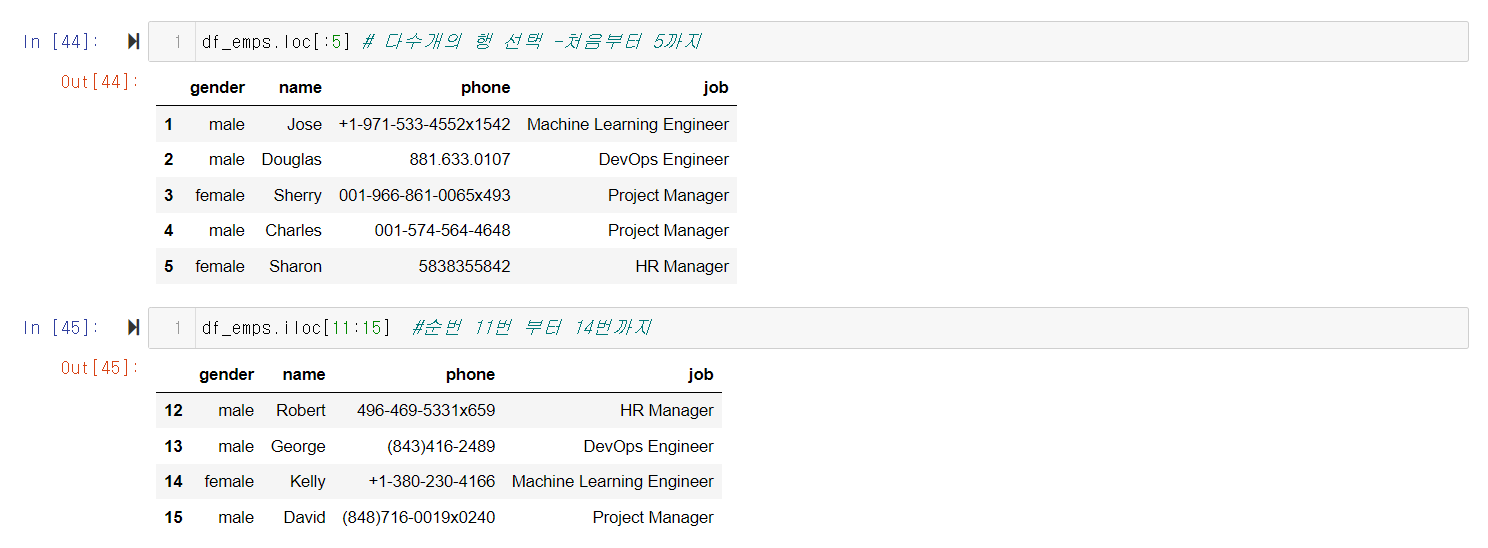Click line number 1 in cell In [44]
This screenshot has height=548, width=1488.
tap(178, 42)
